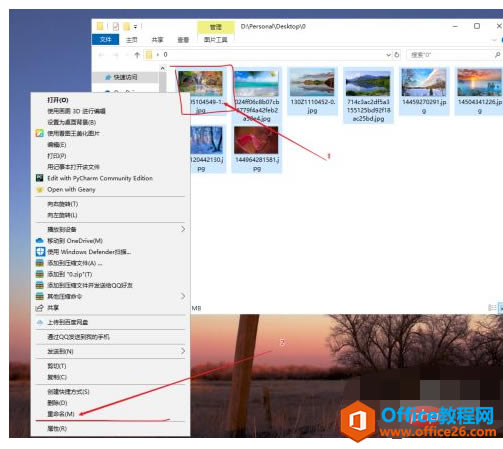Go back with the back arrow
This screenshot has height=449, width=503.
tap(101, 55)
